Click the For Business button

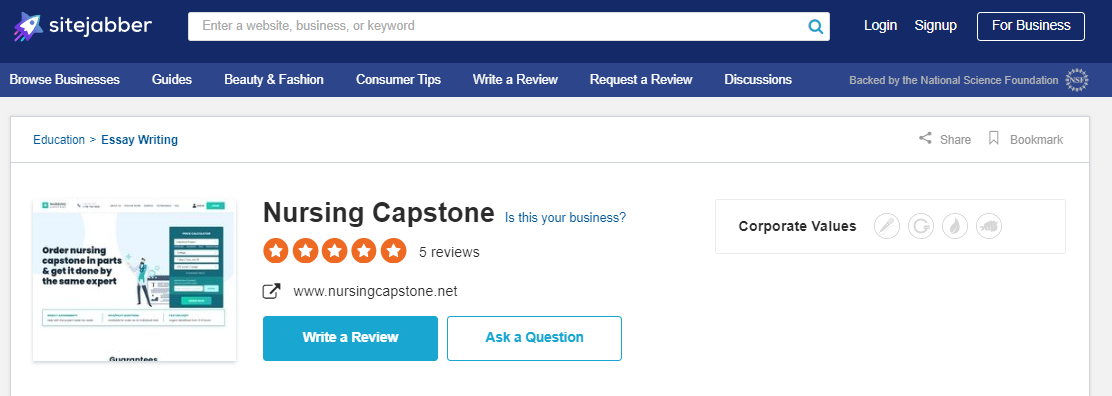(x=1031, y=26)
